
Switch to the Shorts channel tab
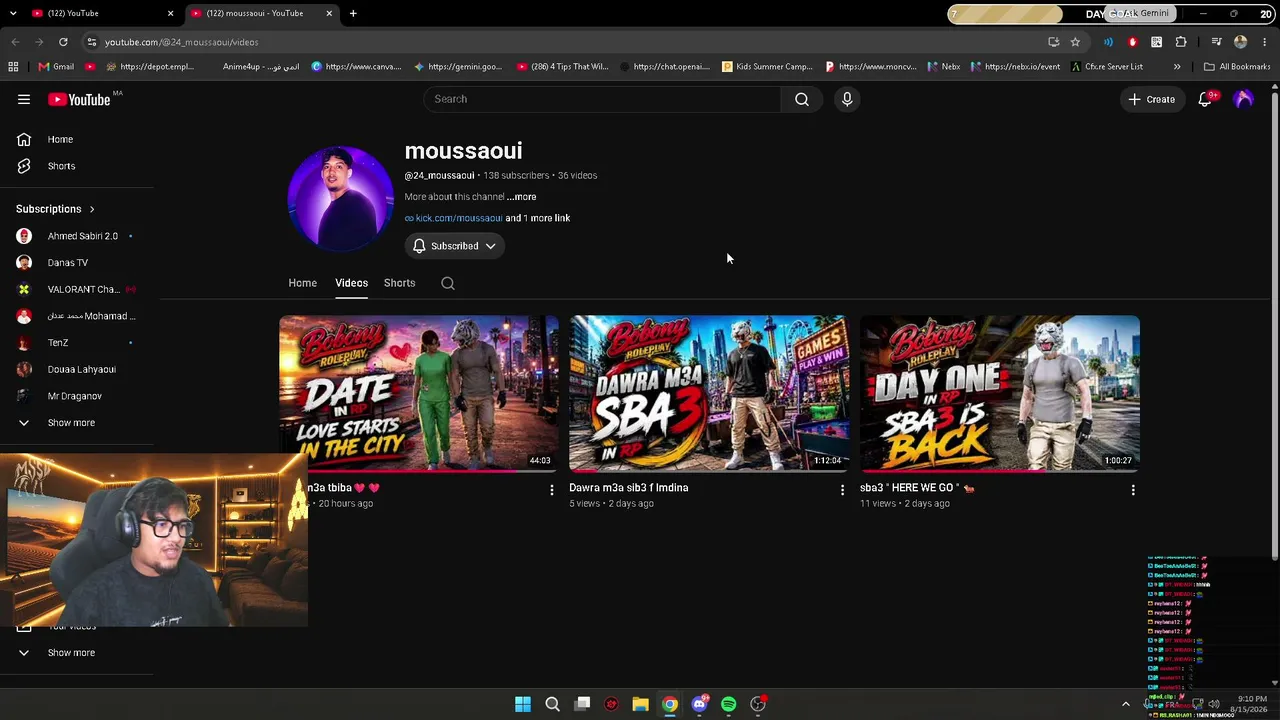point(399,283)
